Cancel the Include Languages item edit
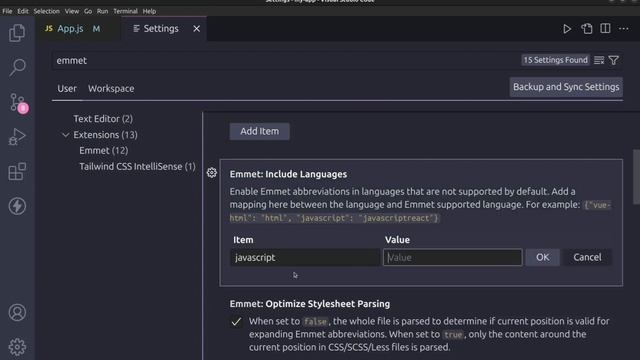The height and width of the screenshot is (360, 640). coord(587,258)
